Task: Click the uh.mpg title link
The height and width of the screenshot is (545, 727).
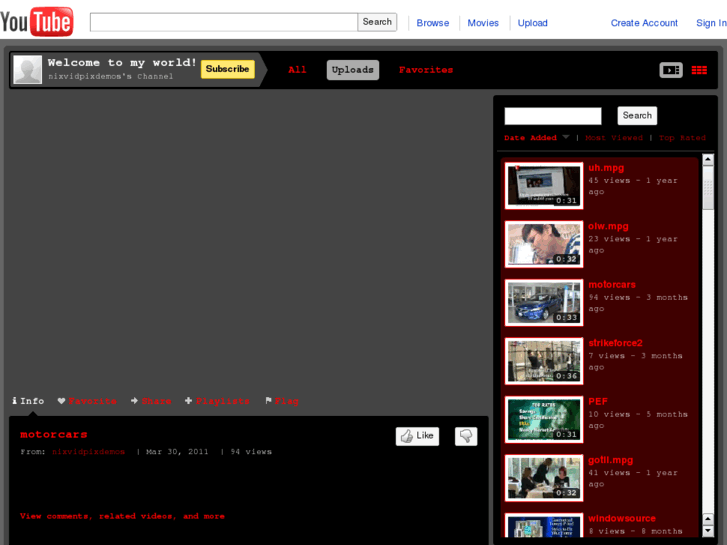Action: (x=606, y=168)
